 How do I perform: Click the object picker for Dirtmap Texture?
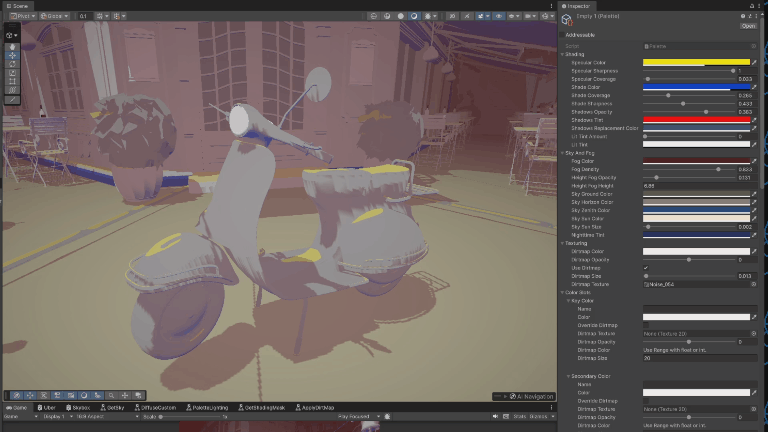[x=754, y=284]
